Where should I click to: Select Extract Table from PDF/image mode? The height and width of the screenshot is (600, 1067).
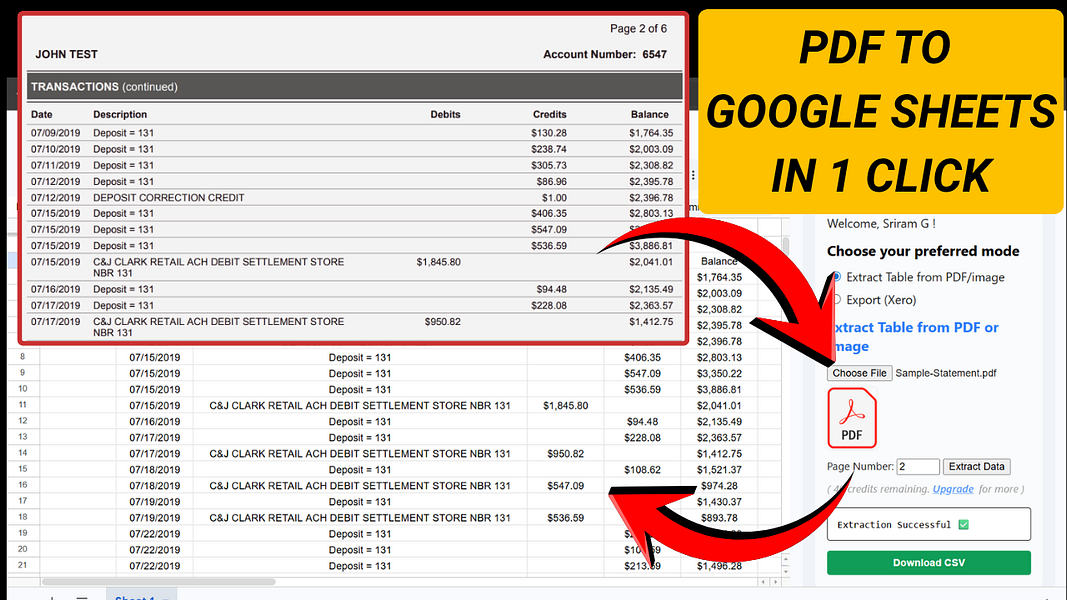(837, 277)
